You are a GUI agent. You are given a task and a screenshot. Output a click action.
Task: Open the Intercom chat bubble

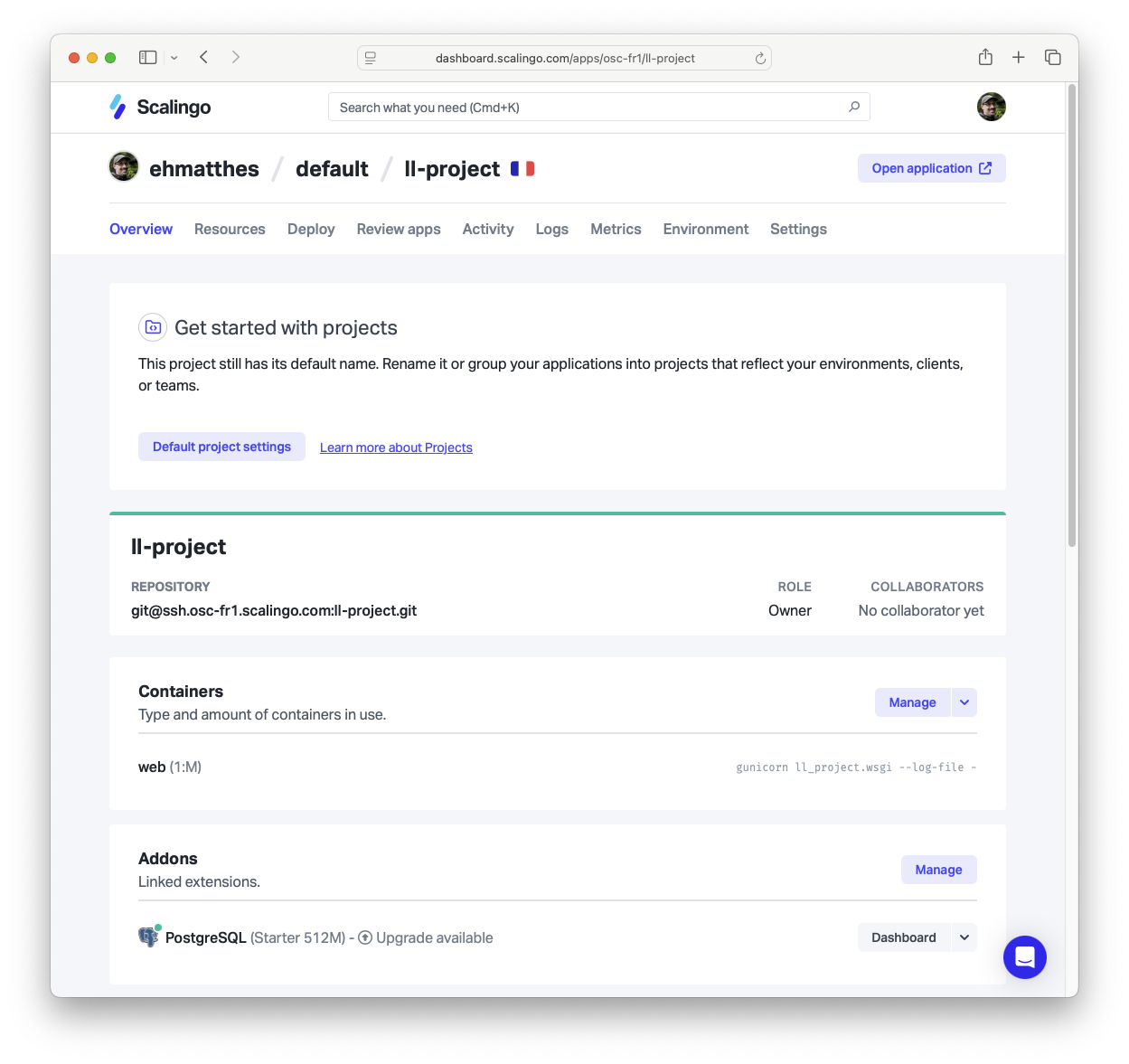tap(1025, 956)
